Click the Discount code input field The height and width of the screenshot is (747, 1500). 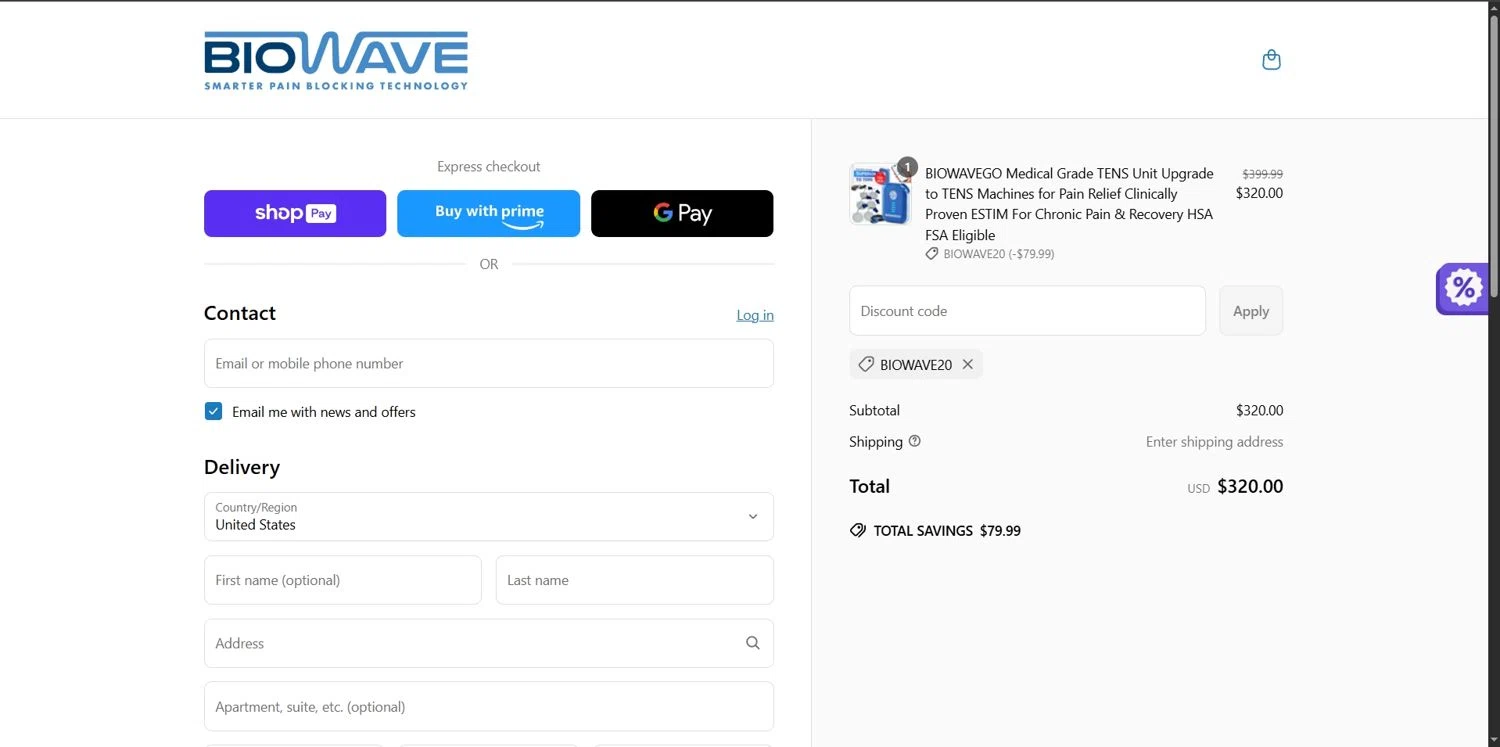[1027, 311]
